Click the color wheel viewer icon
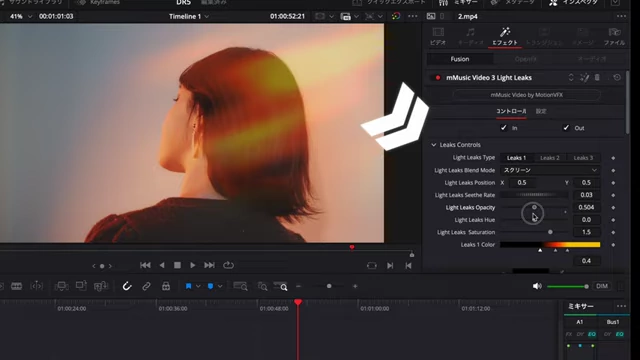Screen dimensions: 640x360 [396, 16]
